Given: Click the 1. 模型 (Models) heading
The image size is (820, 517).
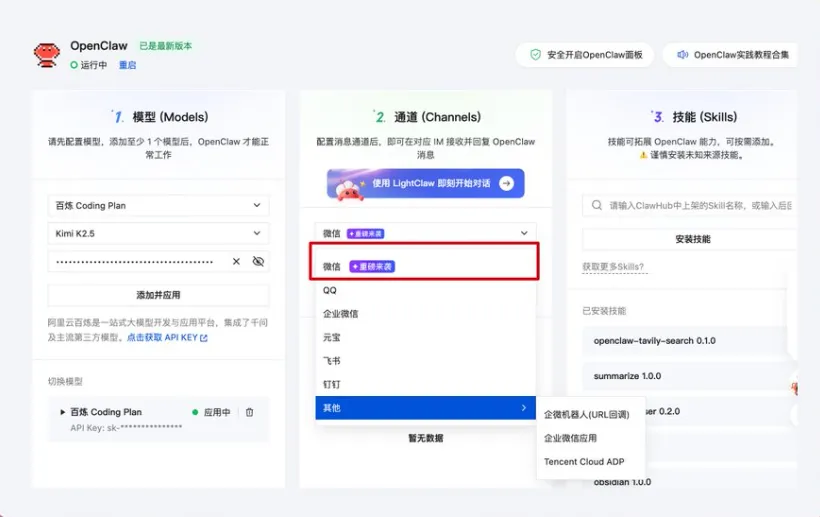Looking at the screenshot, I should pyautogui.click(x=159, y=117).
